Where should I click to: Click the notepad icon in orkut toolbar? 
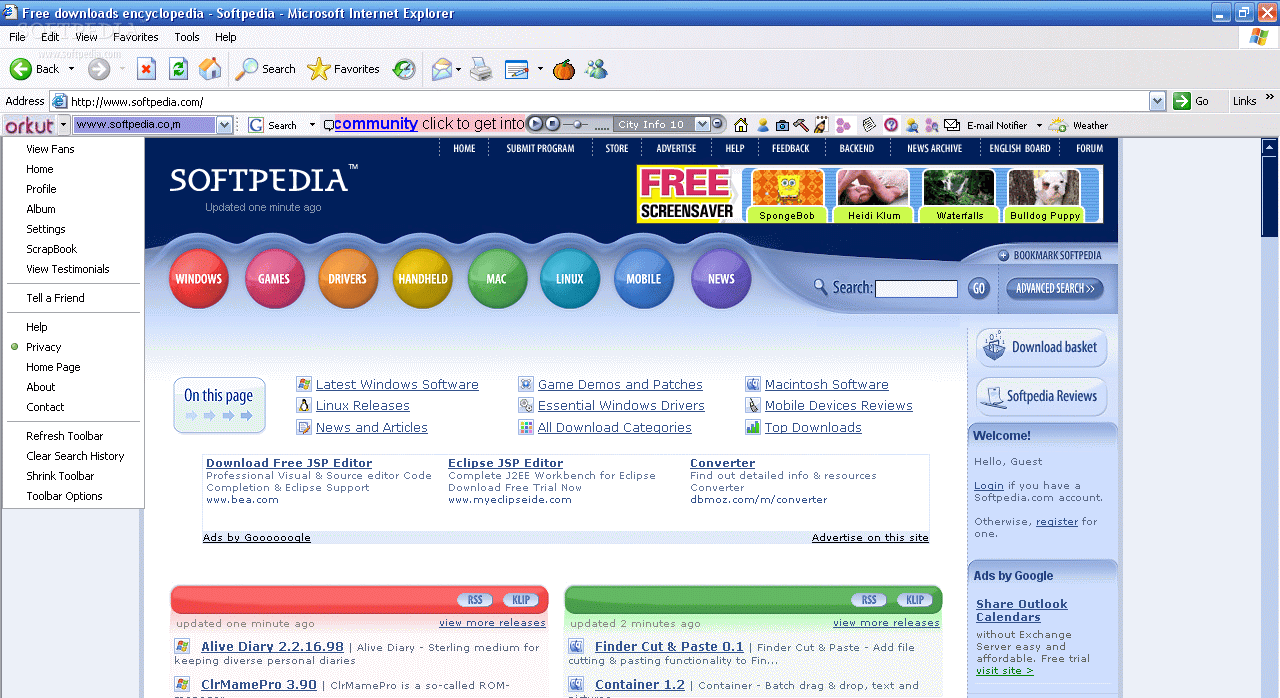click(x=869, y=125)
